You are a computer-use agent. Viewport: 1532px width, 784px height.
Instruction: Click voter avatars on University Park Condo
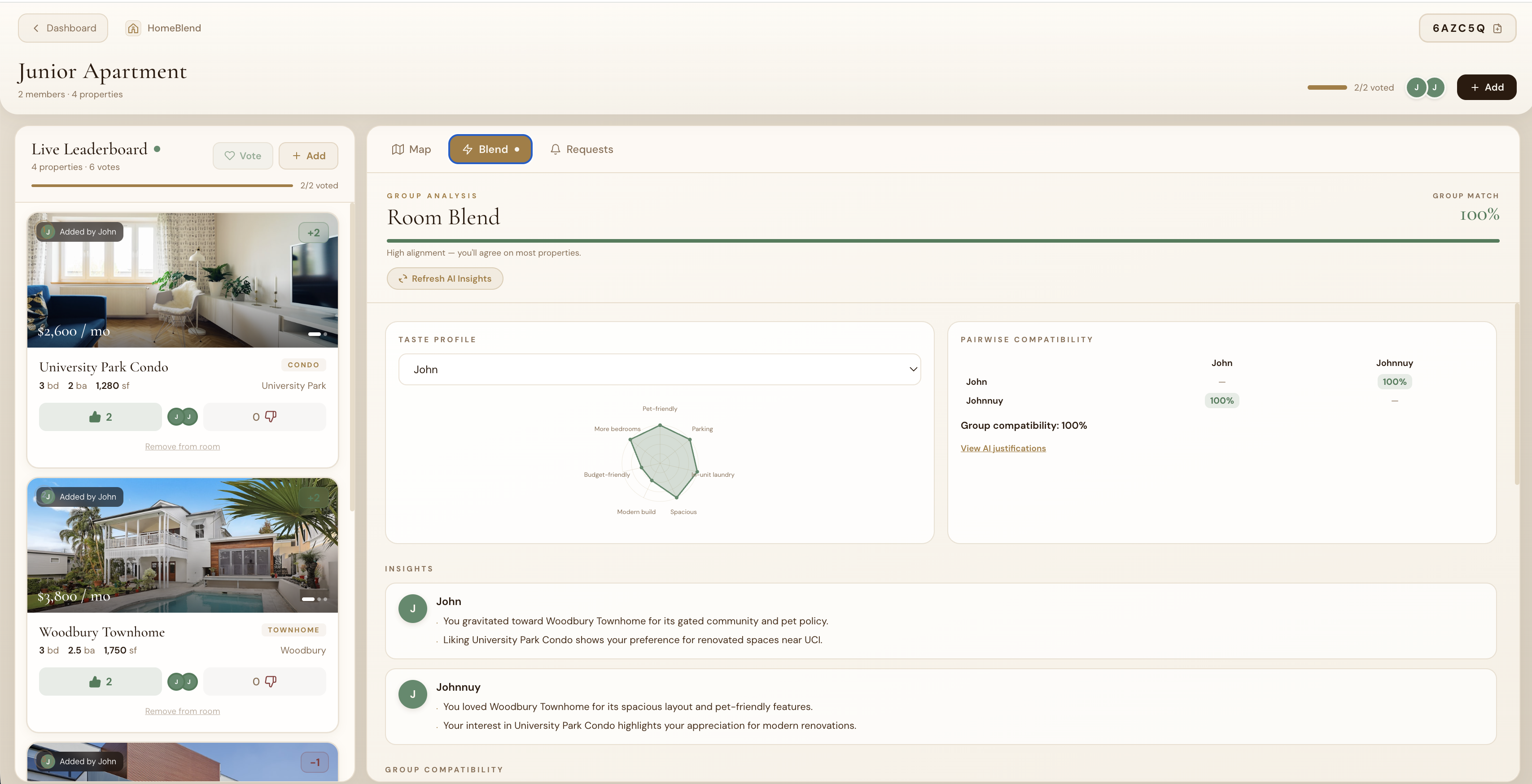183,417
